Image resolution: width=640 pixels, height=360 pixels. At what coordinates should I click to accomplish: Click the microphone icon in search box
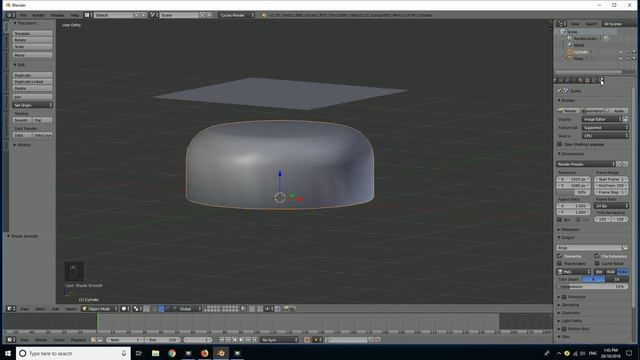[124, 353]
